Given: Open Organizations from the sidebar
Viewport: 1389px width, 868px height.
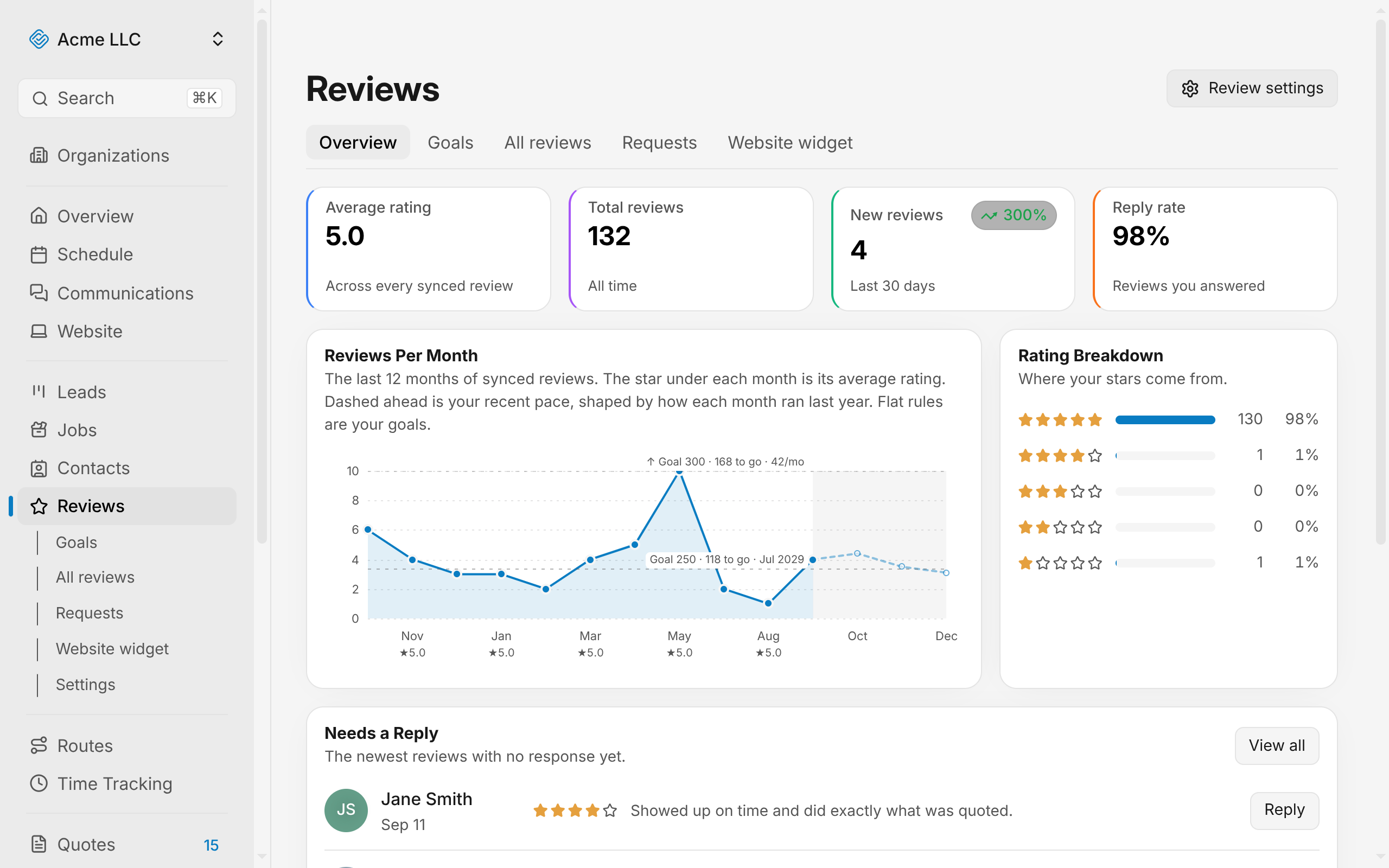Looking at the screenshot, I should [127, 156].
